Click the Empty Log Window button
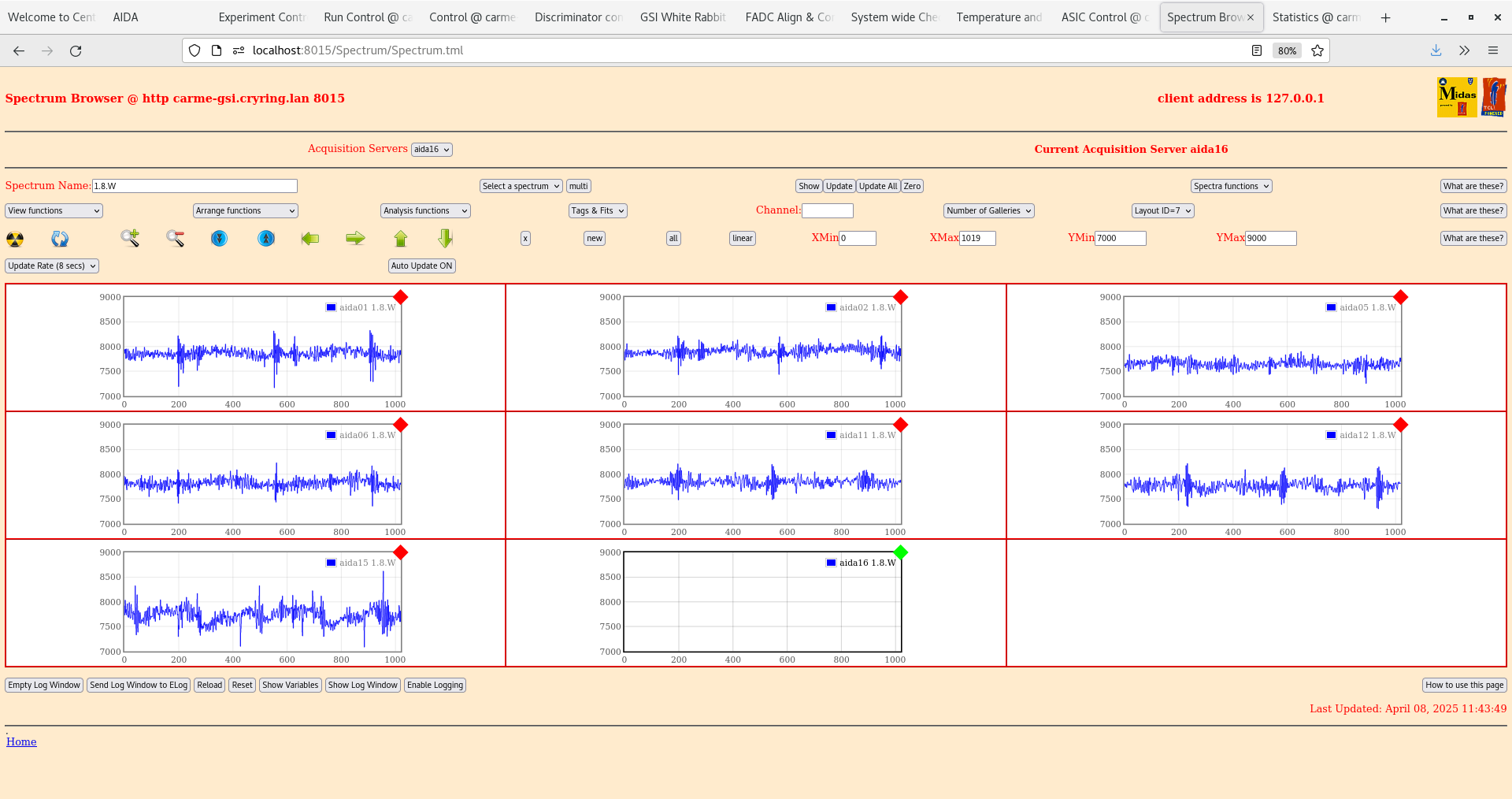This screenshot has width=1512, height=799. (44, 686)
